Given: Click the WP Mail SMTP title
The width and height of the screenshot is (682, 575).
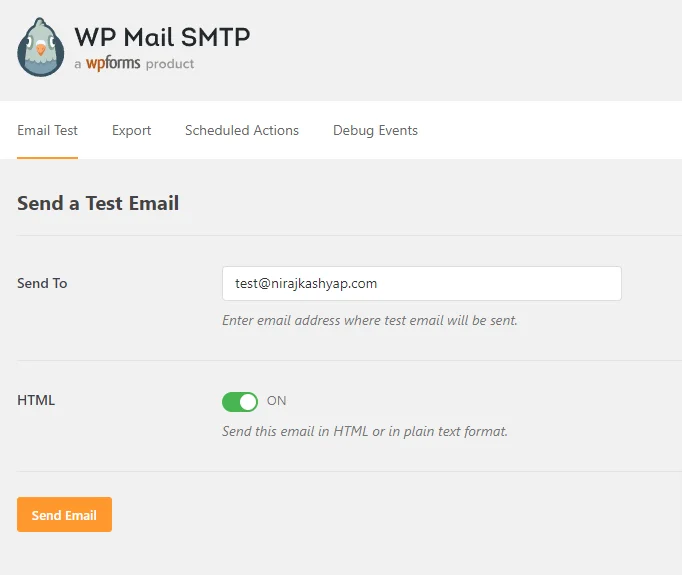Looking at the screenshot, I should pyautogui.click(x=162, y=37).
